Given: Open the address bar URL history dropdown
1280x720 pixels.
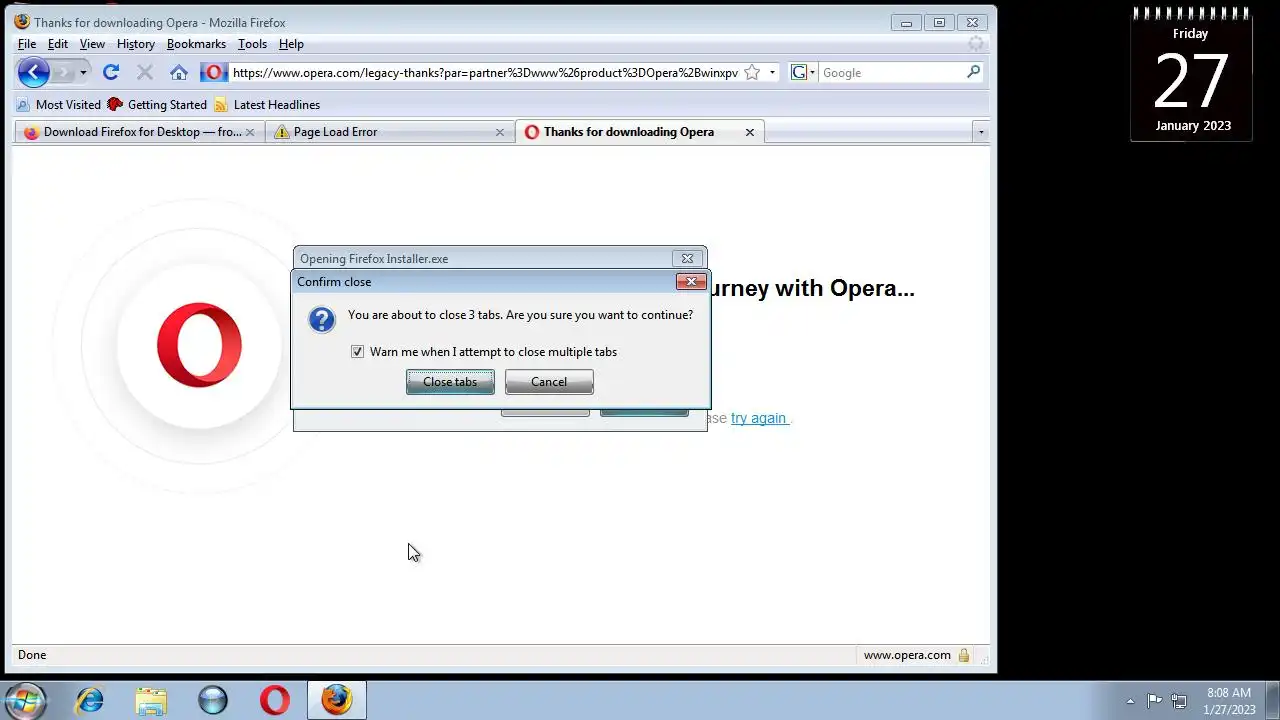Looking at the screenshot, I should [772, 72].
